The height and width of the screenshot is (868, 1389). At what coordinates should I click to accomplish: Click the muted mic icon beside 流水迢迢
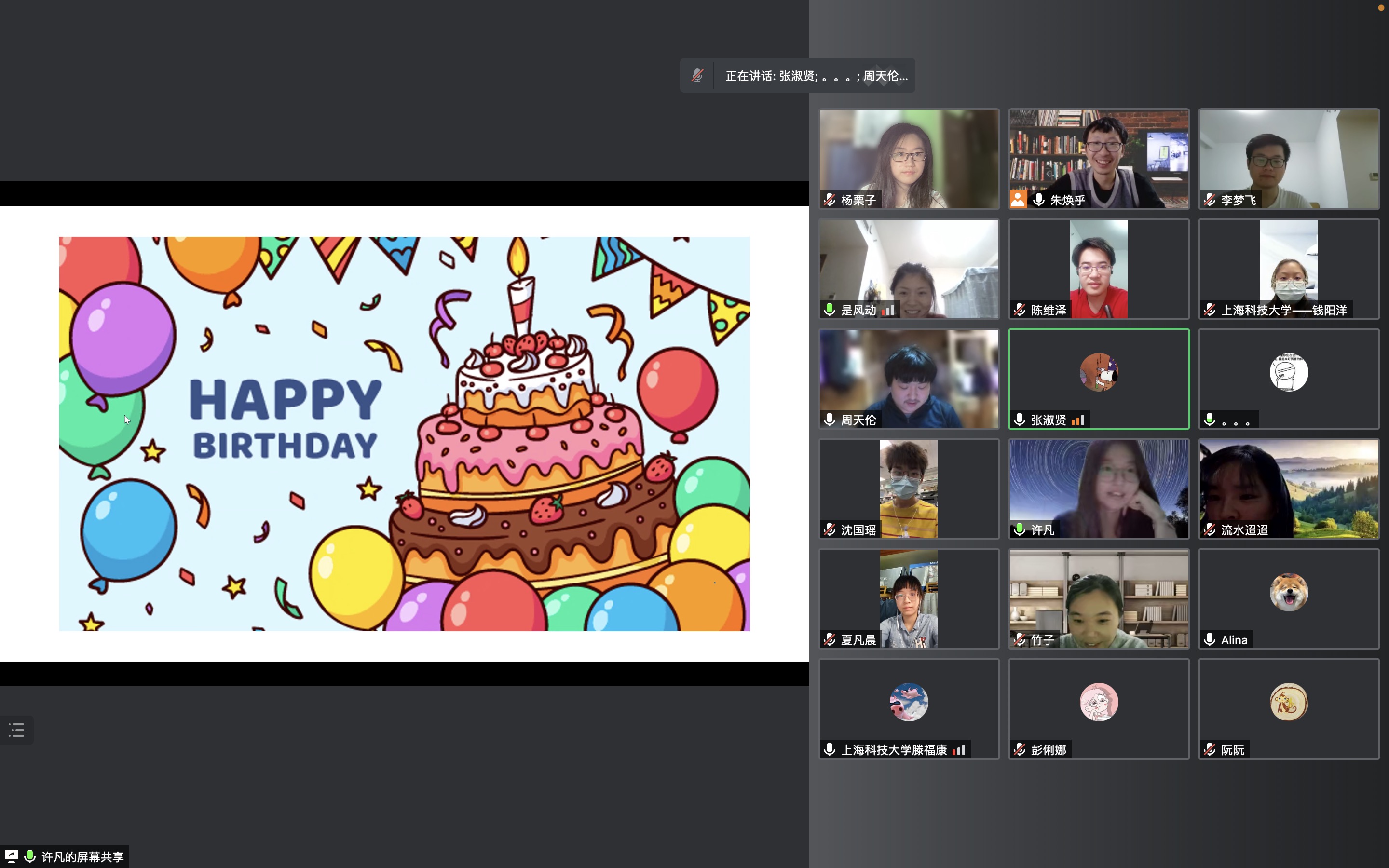(1210, 529)
